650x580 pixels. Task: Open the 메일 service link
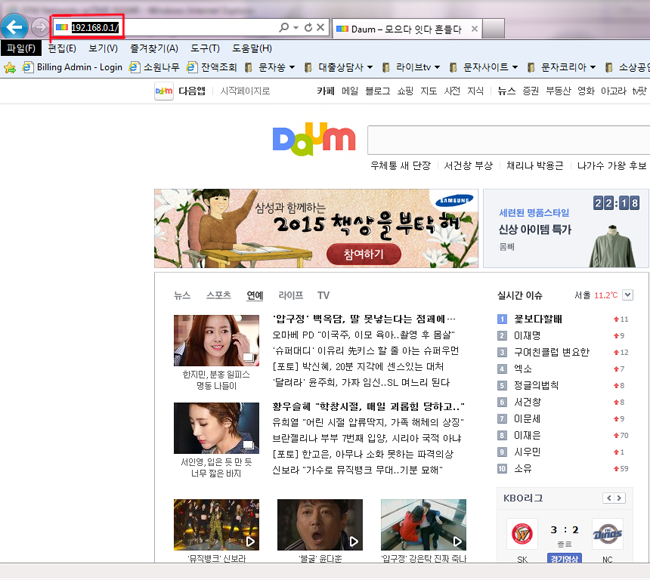click(350, 91)
